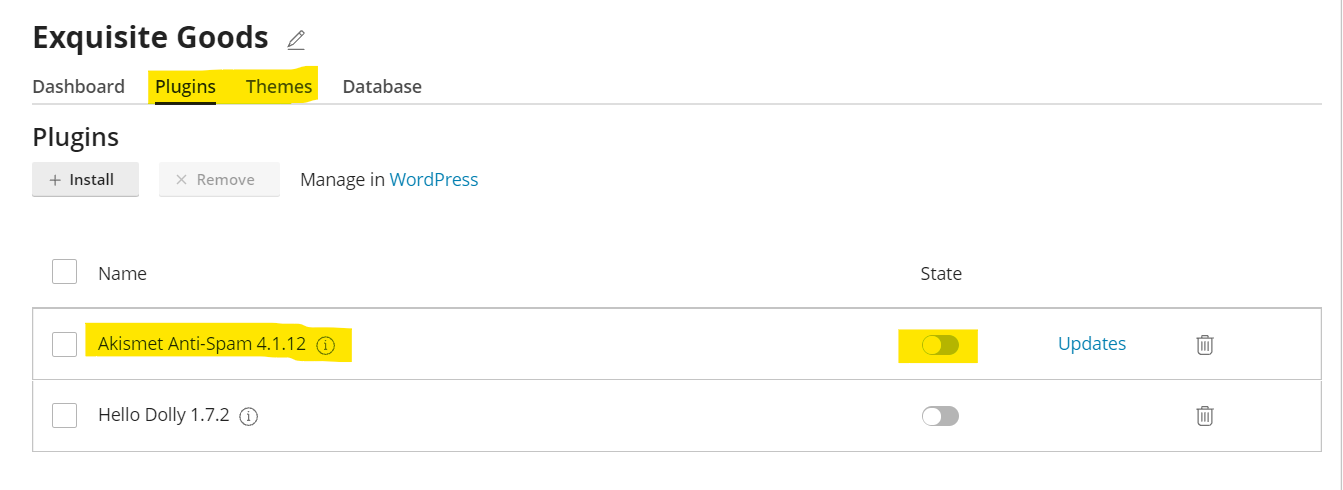
Task: Click the Name column header
Action: click(122, 273)
